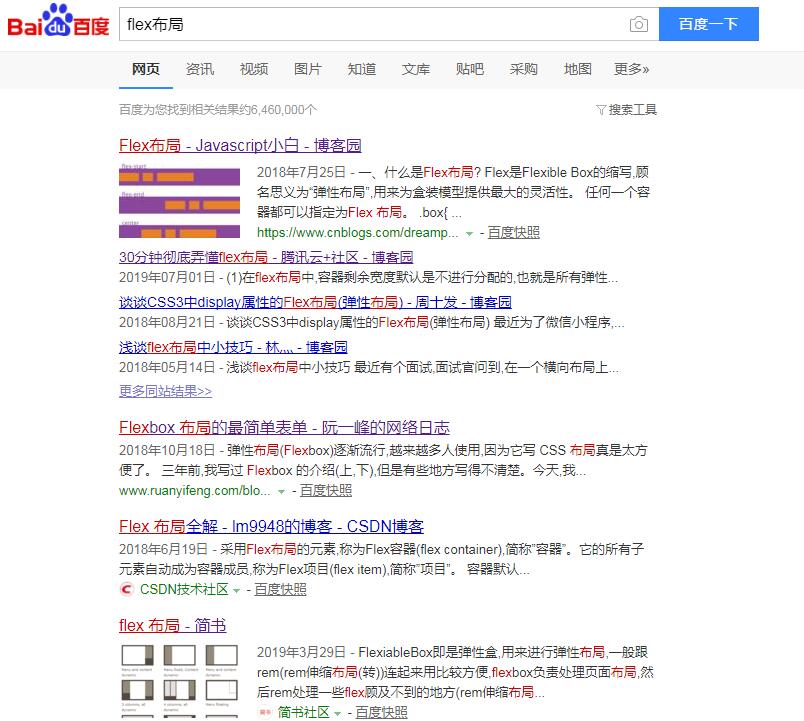
Task: Click the purple-orange flex diagram thumbnail
Action: click(x=179, y=201)
